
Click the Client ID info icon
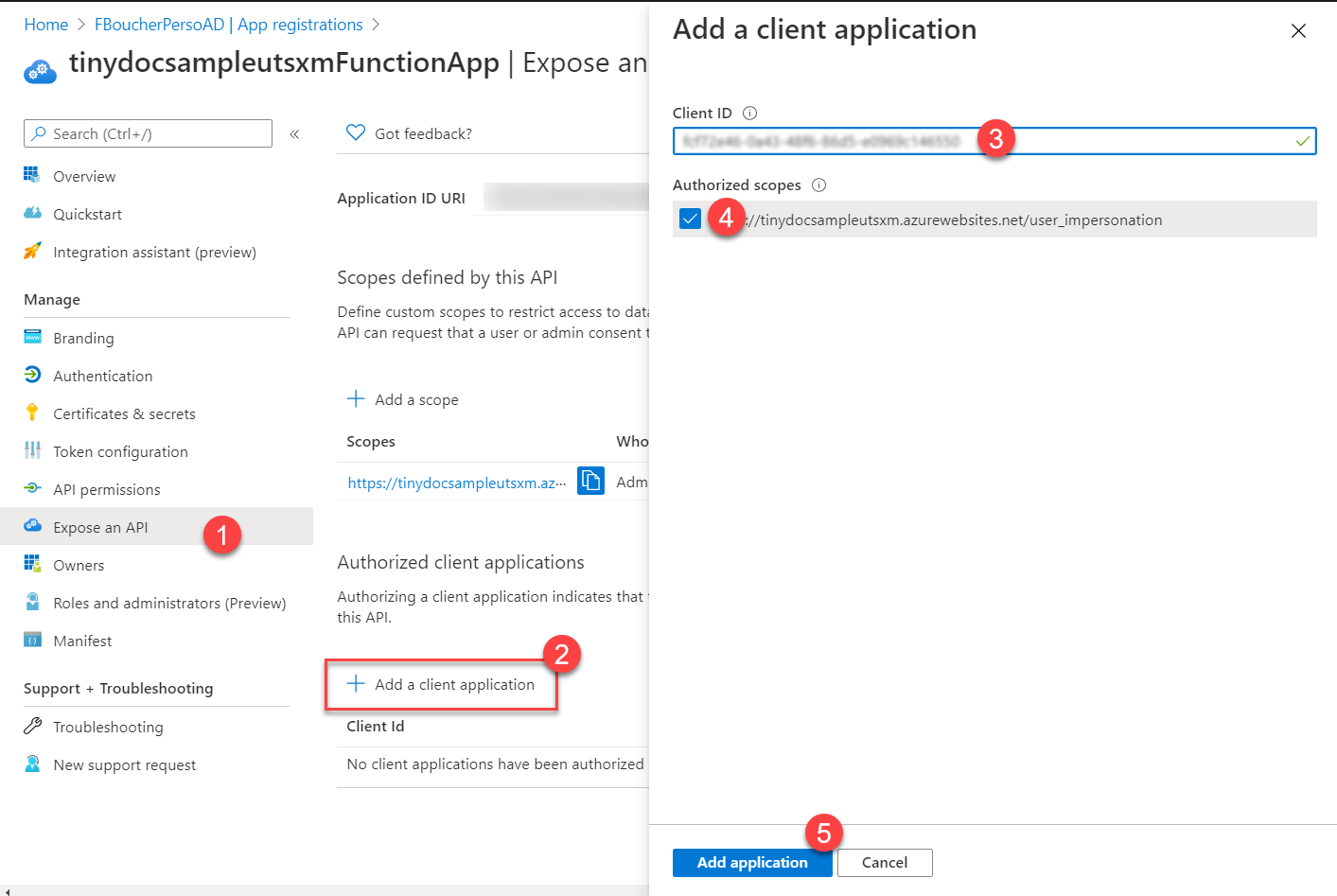[749, 113]
